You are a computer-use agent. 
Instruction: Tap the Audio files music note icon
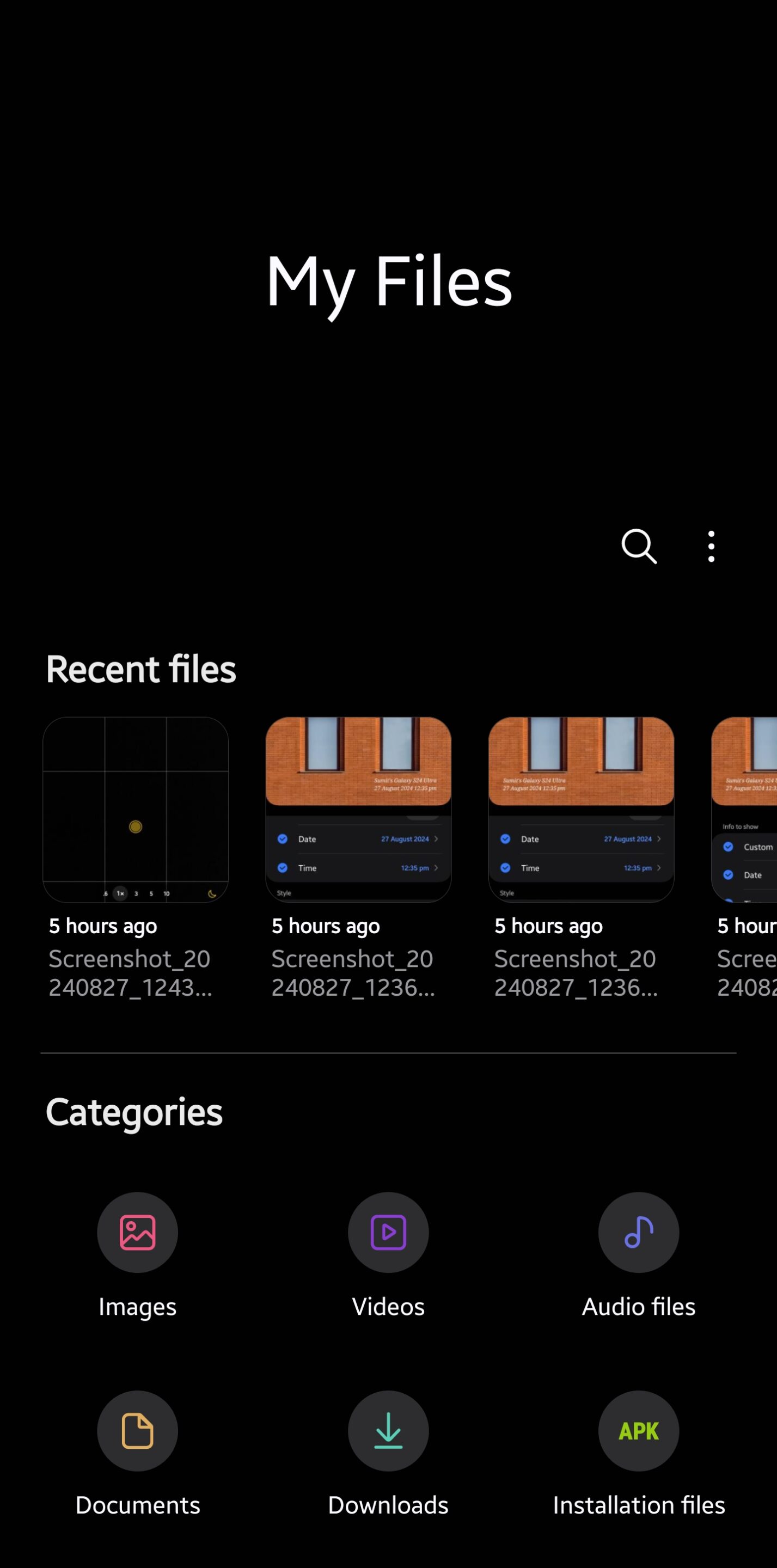(x=638, y=1232)
